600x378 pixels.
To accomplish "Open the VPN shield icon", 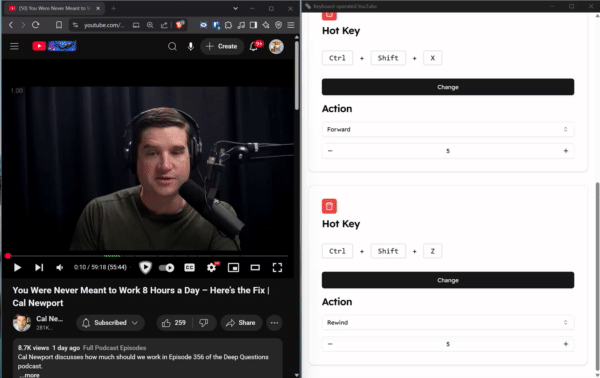I will (279, 25).
